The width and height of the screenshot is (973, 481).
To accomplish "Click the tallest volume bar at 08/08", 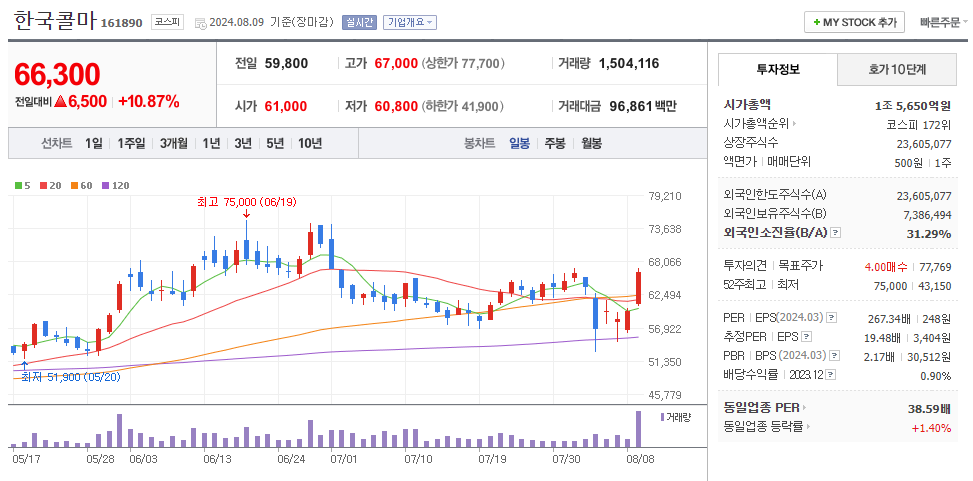I will tap(637, 429).
